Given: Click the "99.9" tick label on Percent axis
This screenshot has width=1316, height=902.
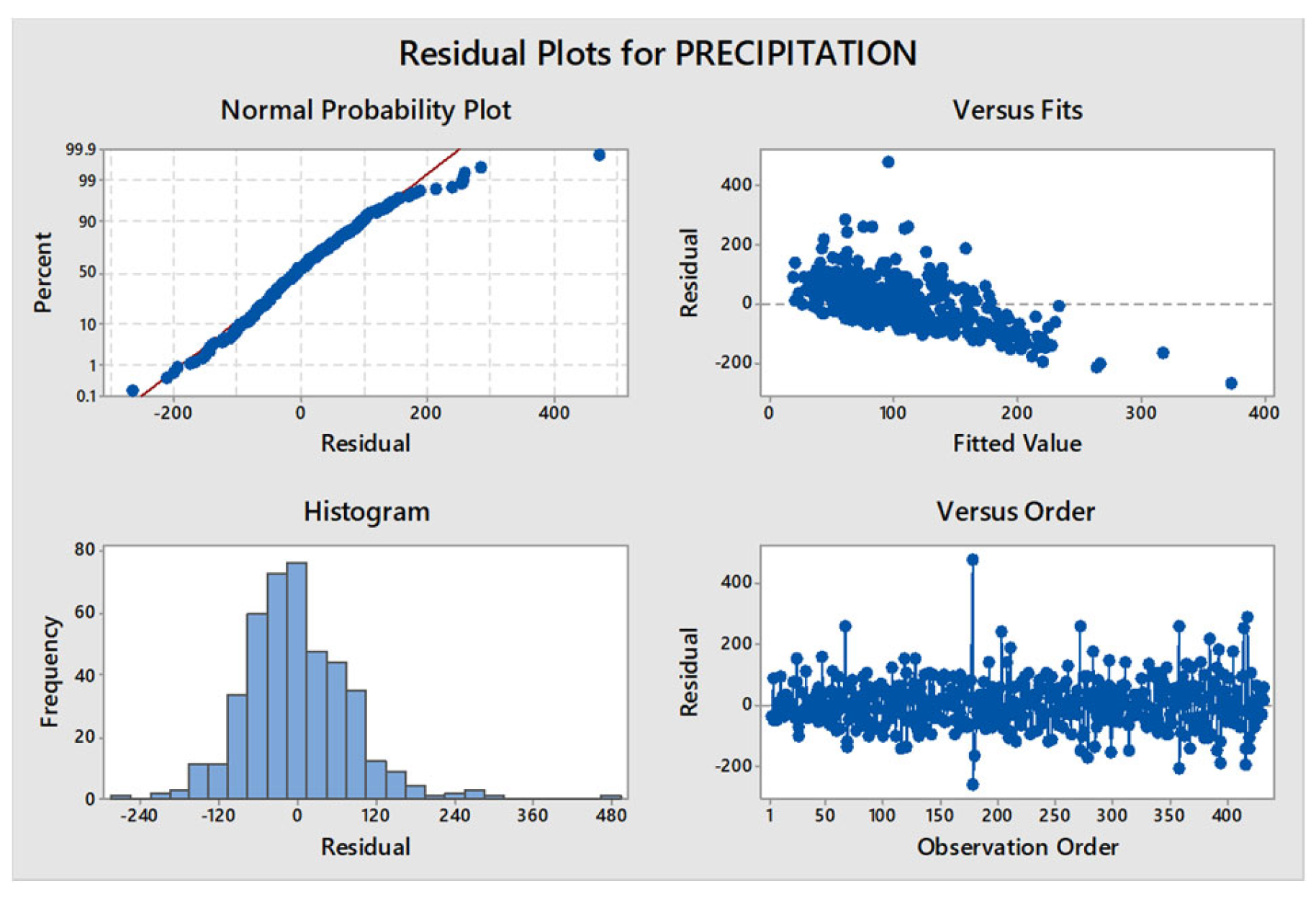Looking at the screenshot, I should 81,150.
